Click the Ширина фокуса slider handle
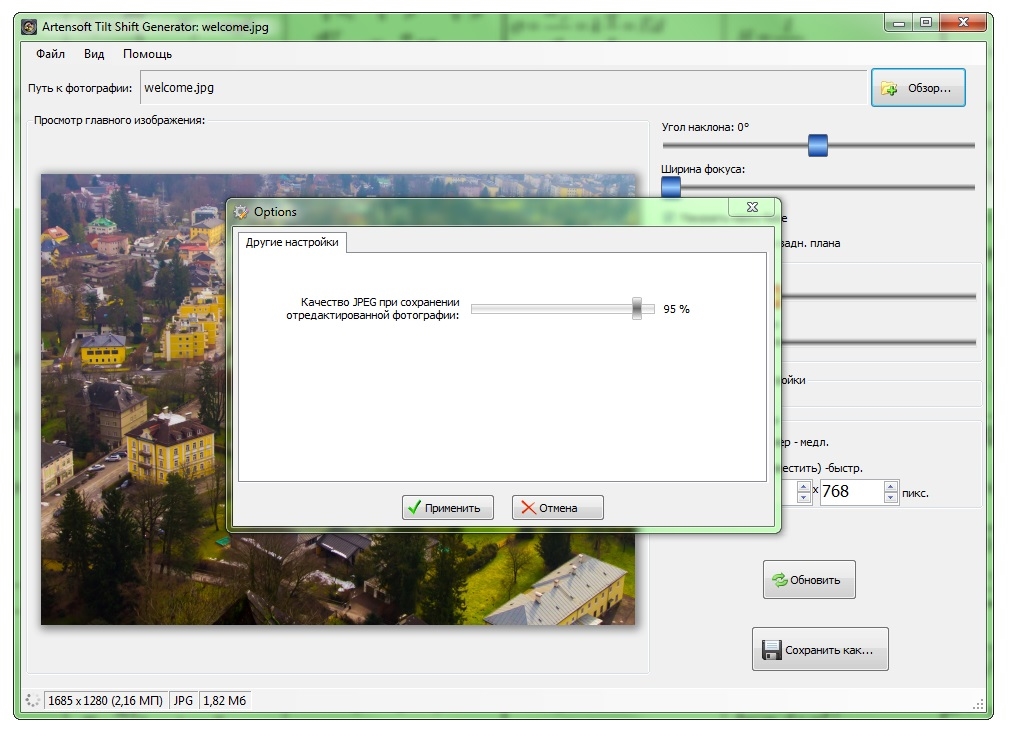Screen dimensions: 1011x739 pos(670,187)
